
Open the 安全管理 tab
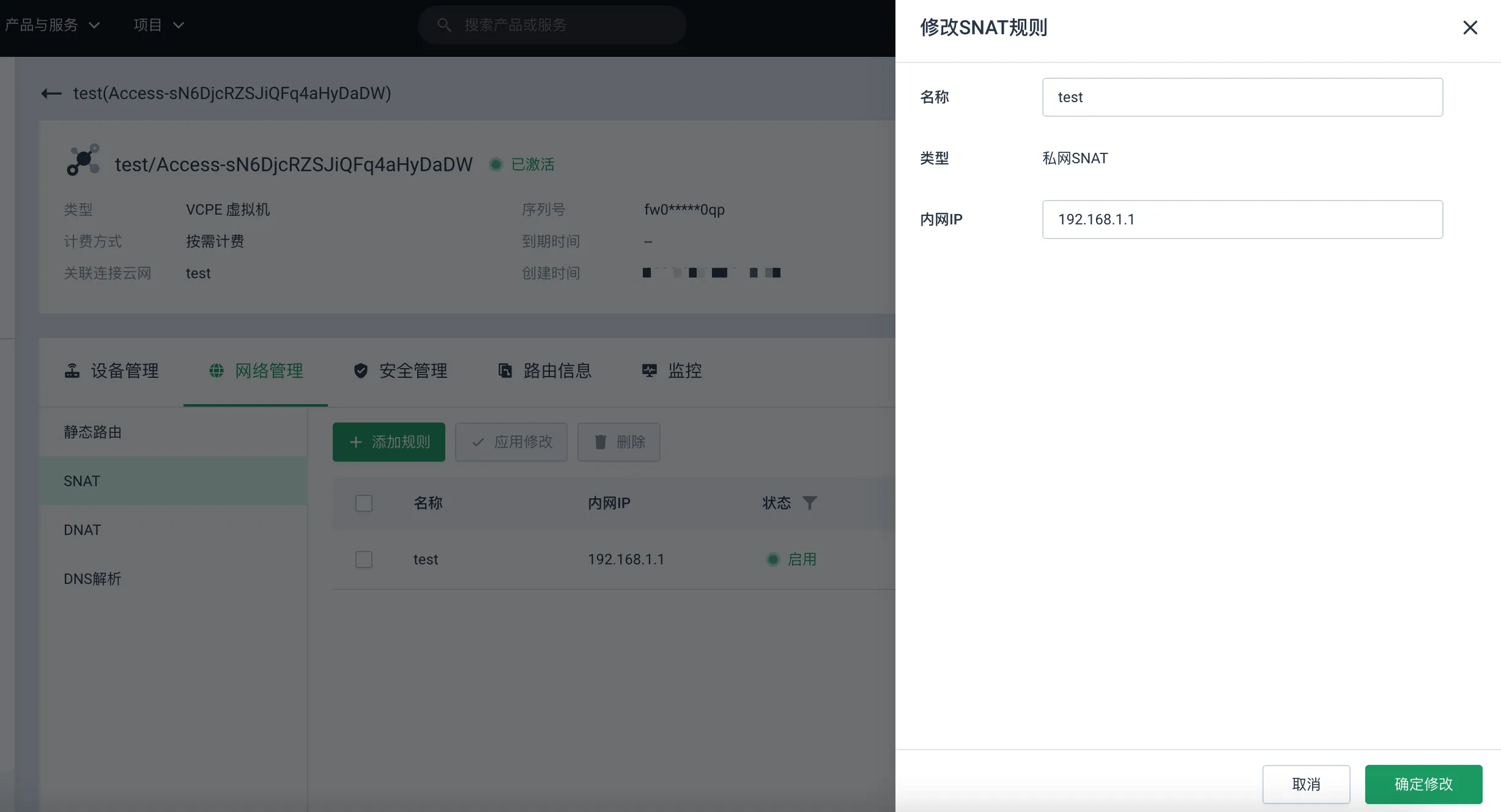coord(400,371)
